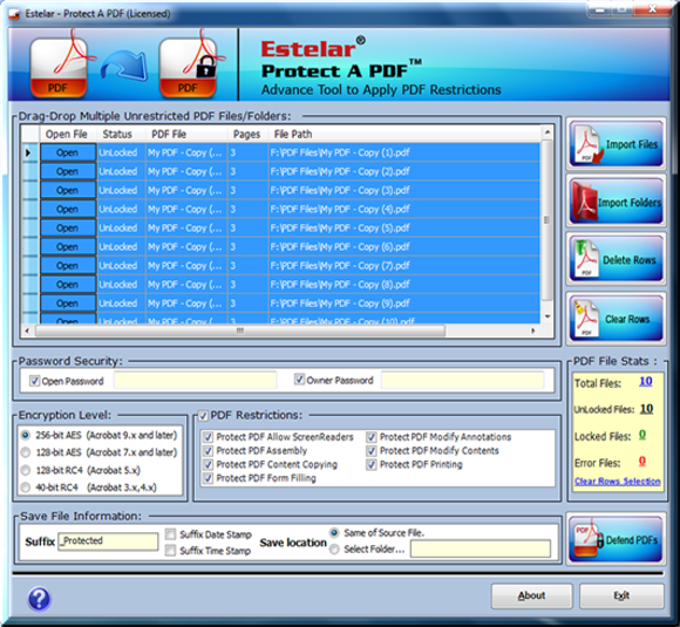Click the Owner Password input field
Image resolution: width=680 pixels, height=627 pixels.
click(x=462, y=380)
